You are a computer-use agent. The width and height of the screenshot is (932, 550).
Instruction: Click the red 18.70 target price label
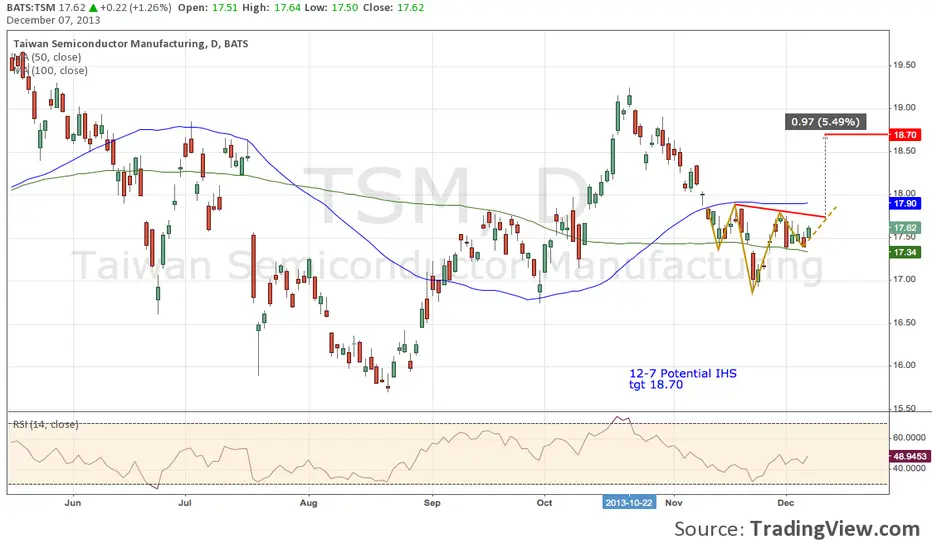[904, 135]
